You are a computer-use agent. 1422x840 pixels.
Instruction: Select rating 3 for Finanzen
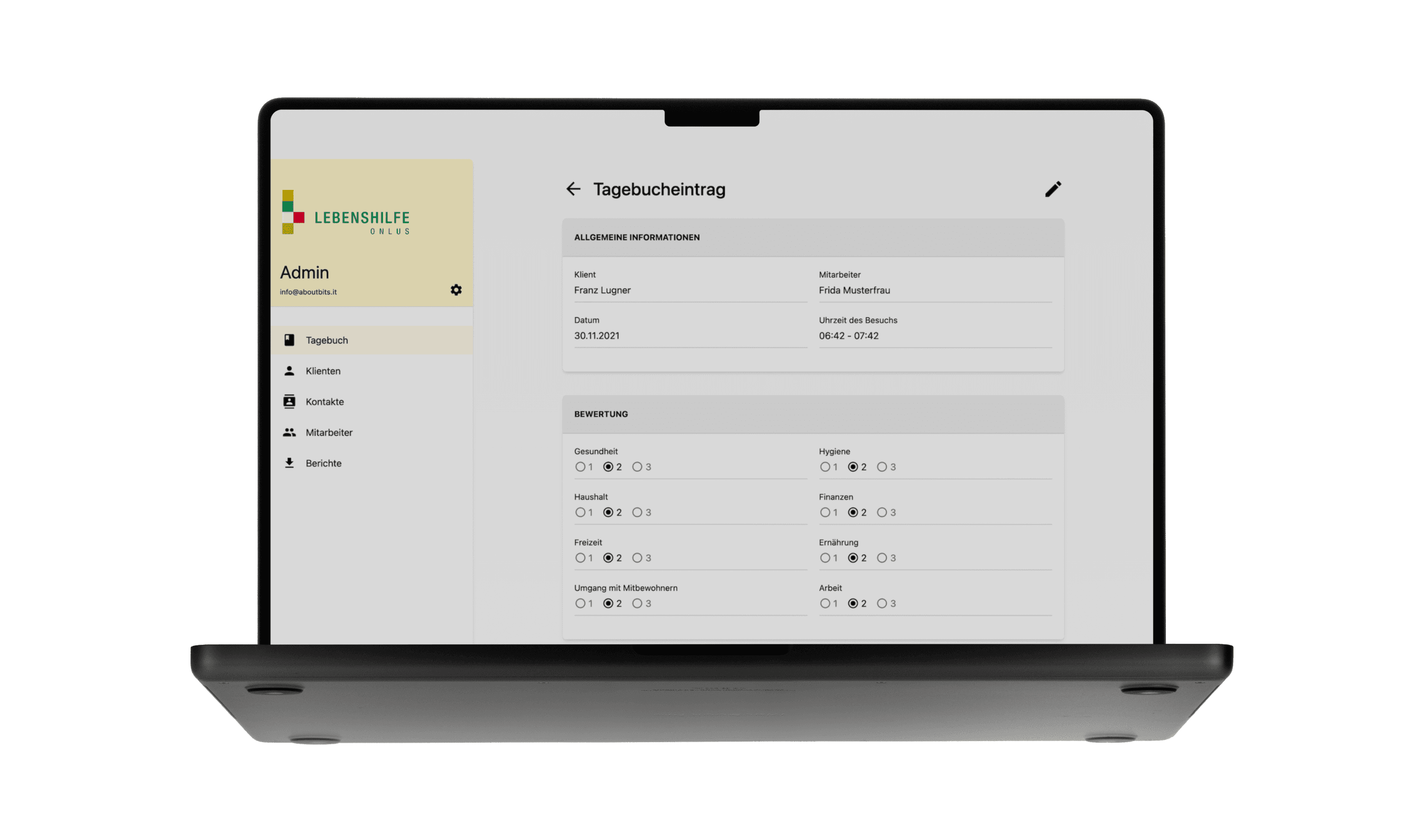pos(882,512)
